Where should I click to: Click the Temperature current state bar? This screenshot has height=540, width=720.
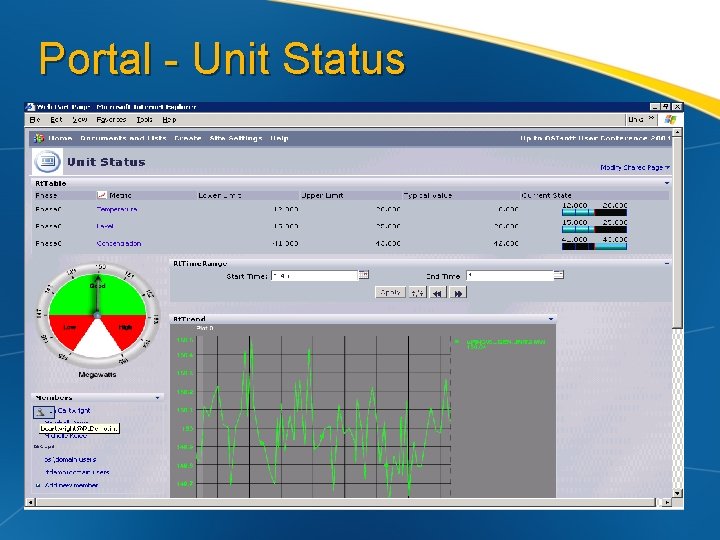[x=594, y=212]
